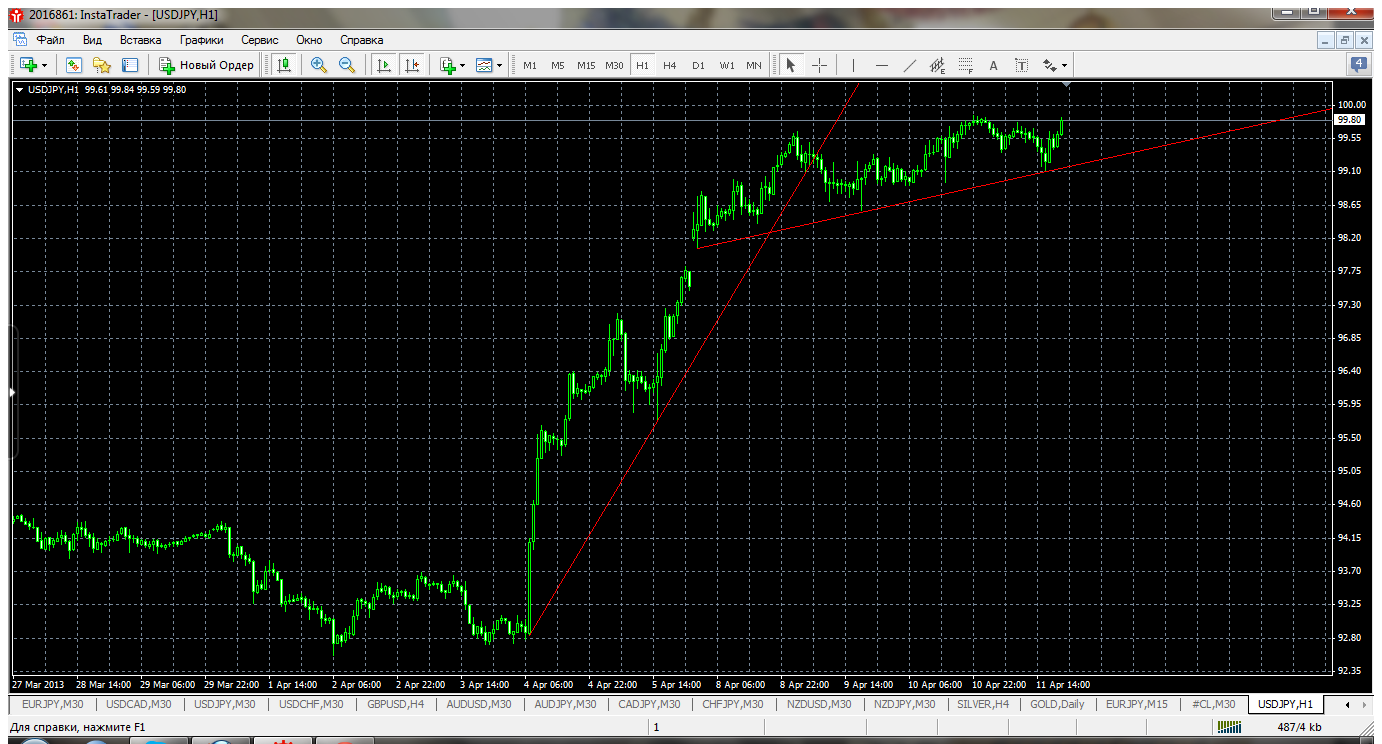Pick the horizontal line drawing tool
The image size is (1382, 744).
pyautogui.click(x=881, y=65)
